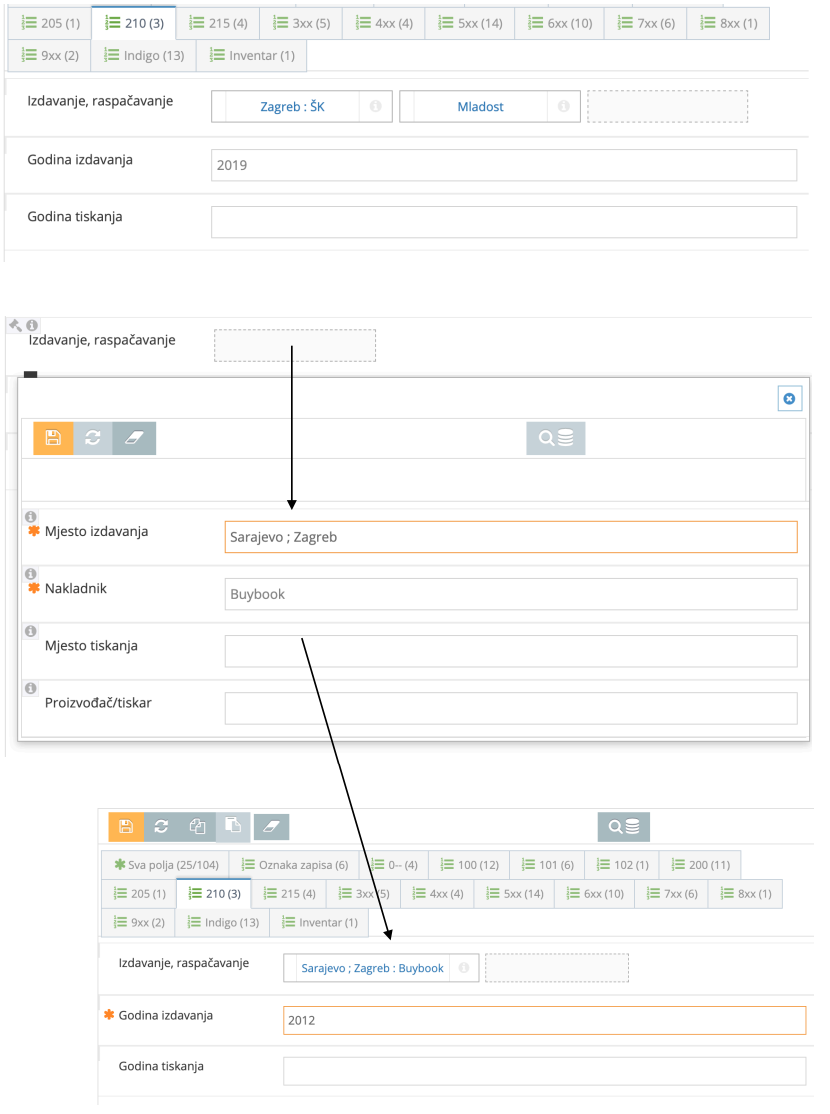
Task: Click the save icon in the popup dialog
Action: pyautogui.click(x=53, y=438)
